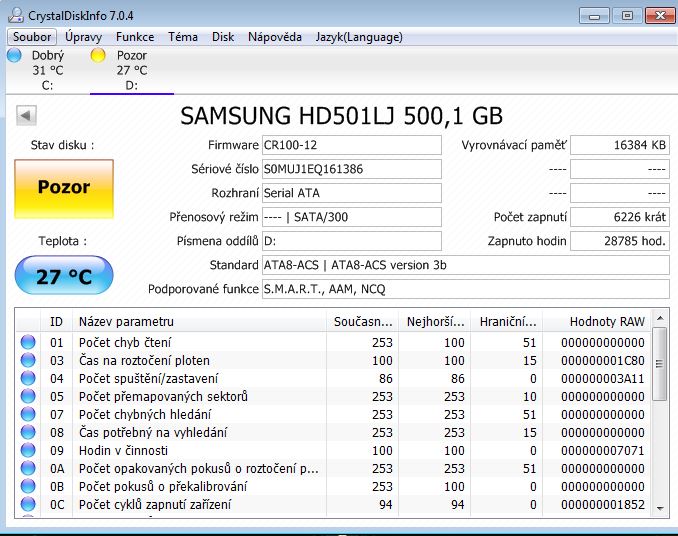Select the yellow status orb for disk D:
Viewport: 678px width, 536px height.
98,56
